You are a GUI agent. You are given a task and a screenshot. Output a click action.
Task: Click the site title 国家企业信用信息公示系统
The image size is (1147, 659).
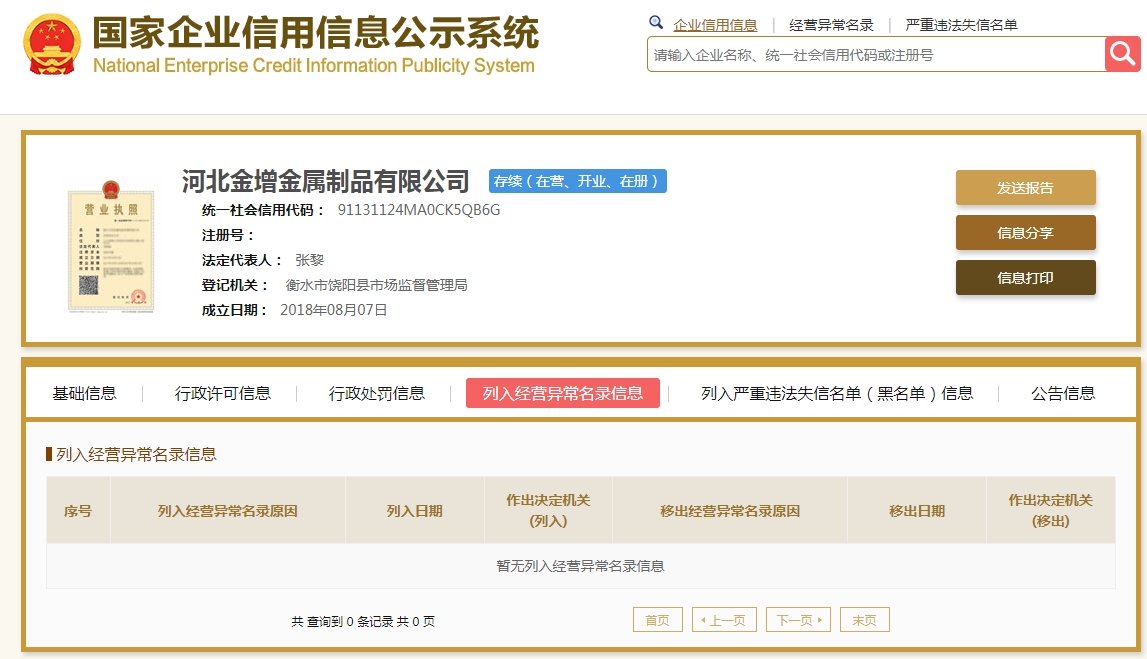[x=316, y=32]
